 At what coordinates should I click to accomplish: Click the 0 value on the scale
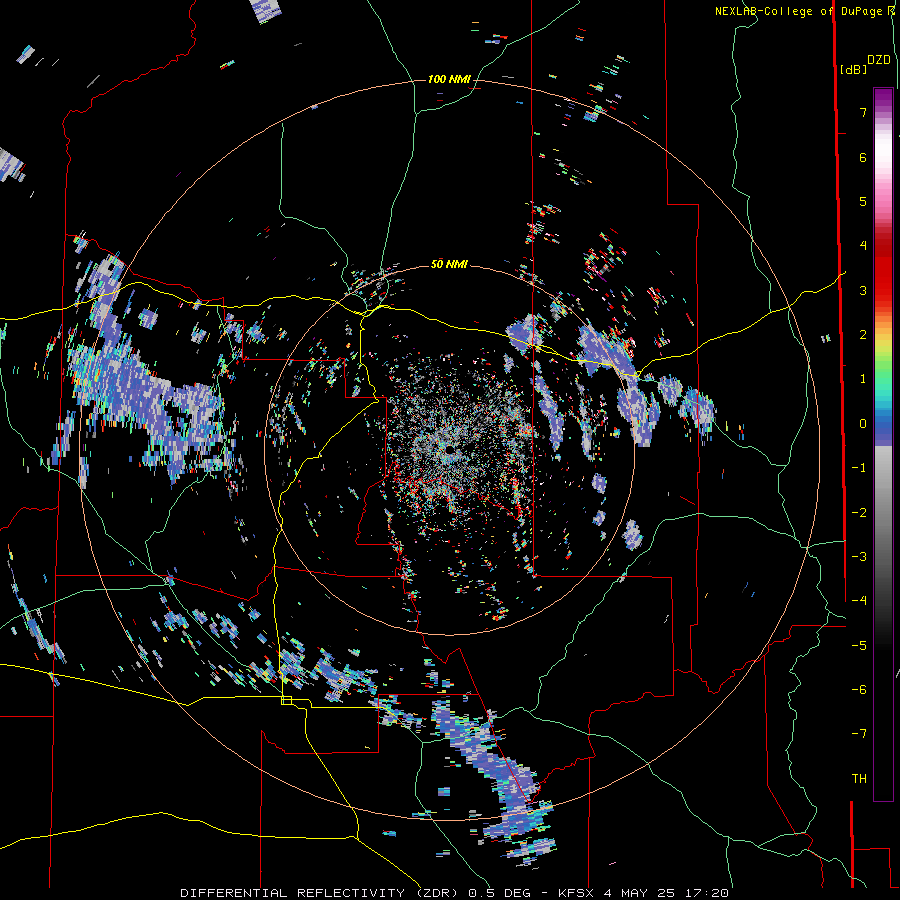[863, 424]
